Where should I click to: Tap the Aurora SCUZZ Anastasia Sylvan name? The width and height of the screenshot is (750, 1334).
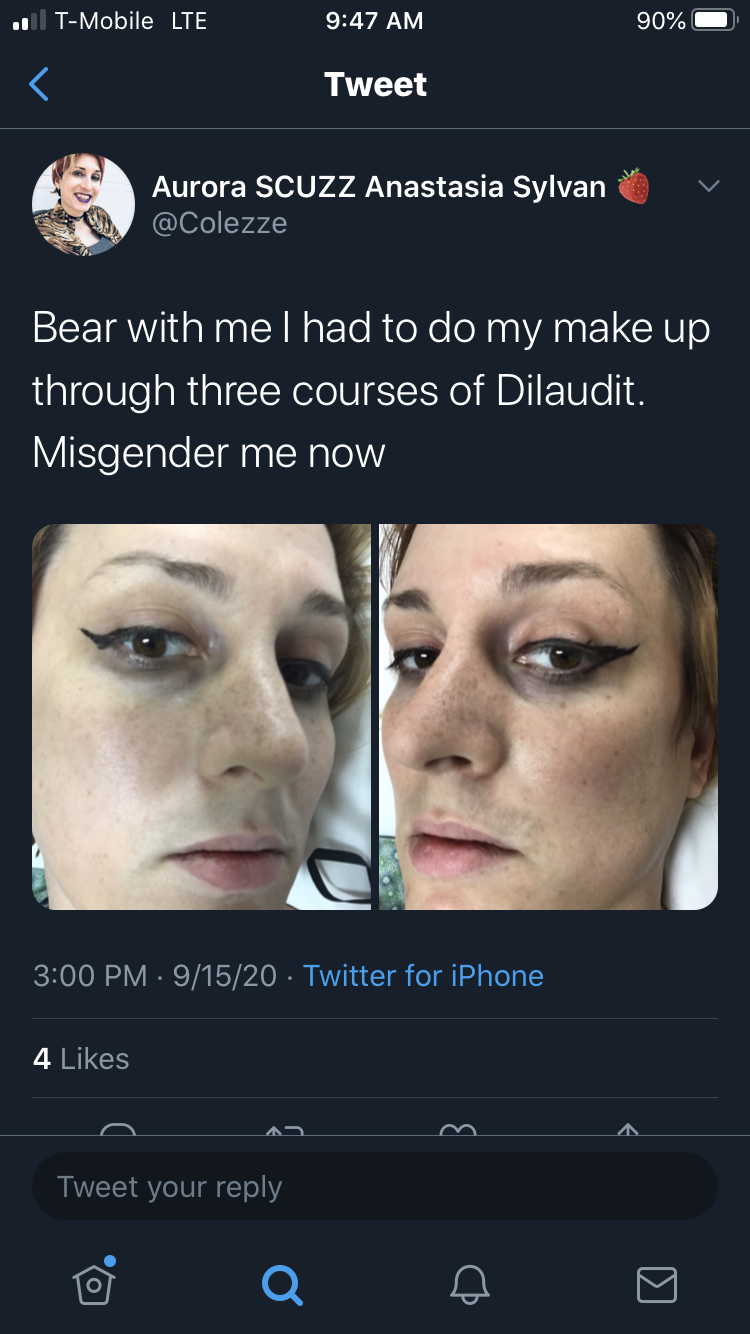pos(379,186)
